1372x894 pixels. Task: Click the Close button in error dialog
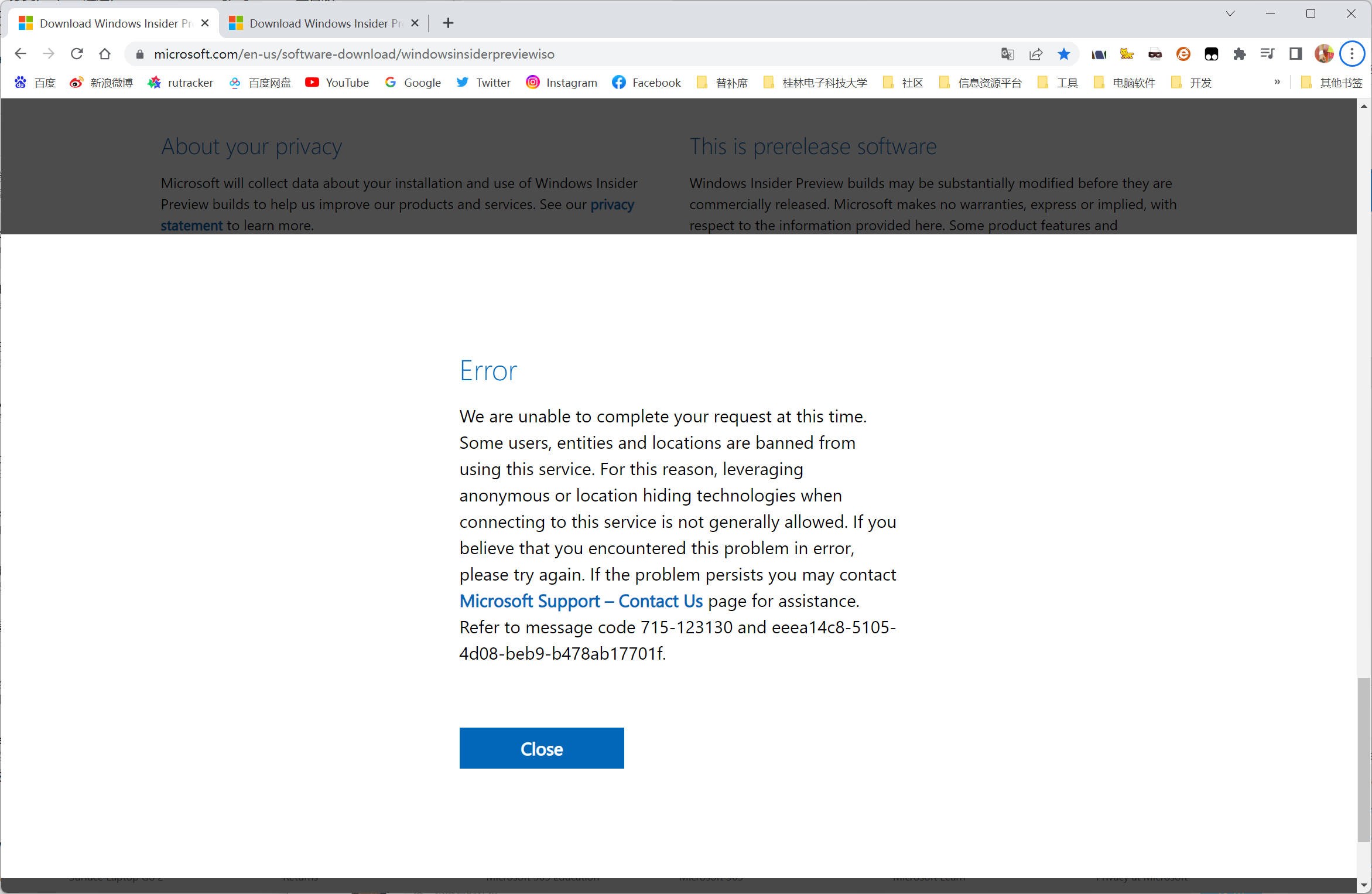(542, 748)
